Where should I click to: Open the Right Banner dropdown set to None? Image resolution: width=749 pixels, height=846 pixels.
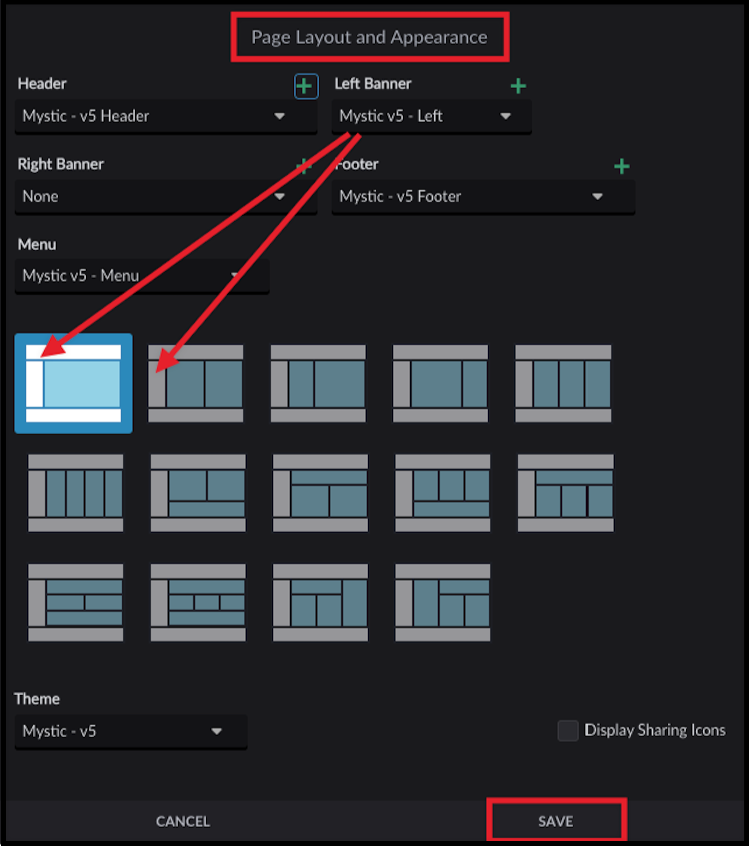pos(166,196)
